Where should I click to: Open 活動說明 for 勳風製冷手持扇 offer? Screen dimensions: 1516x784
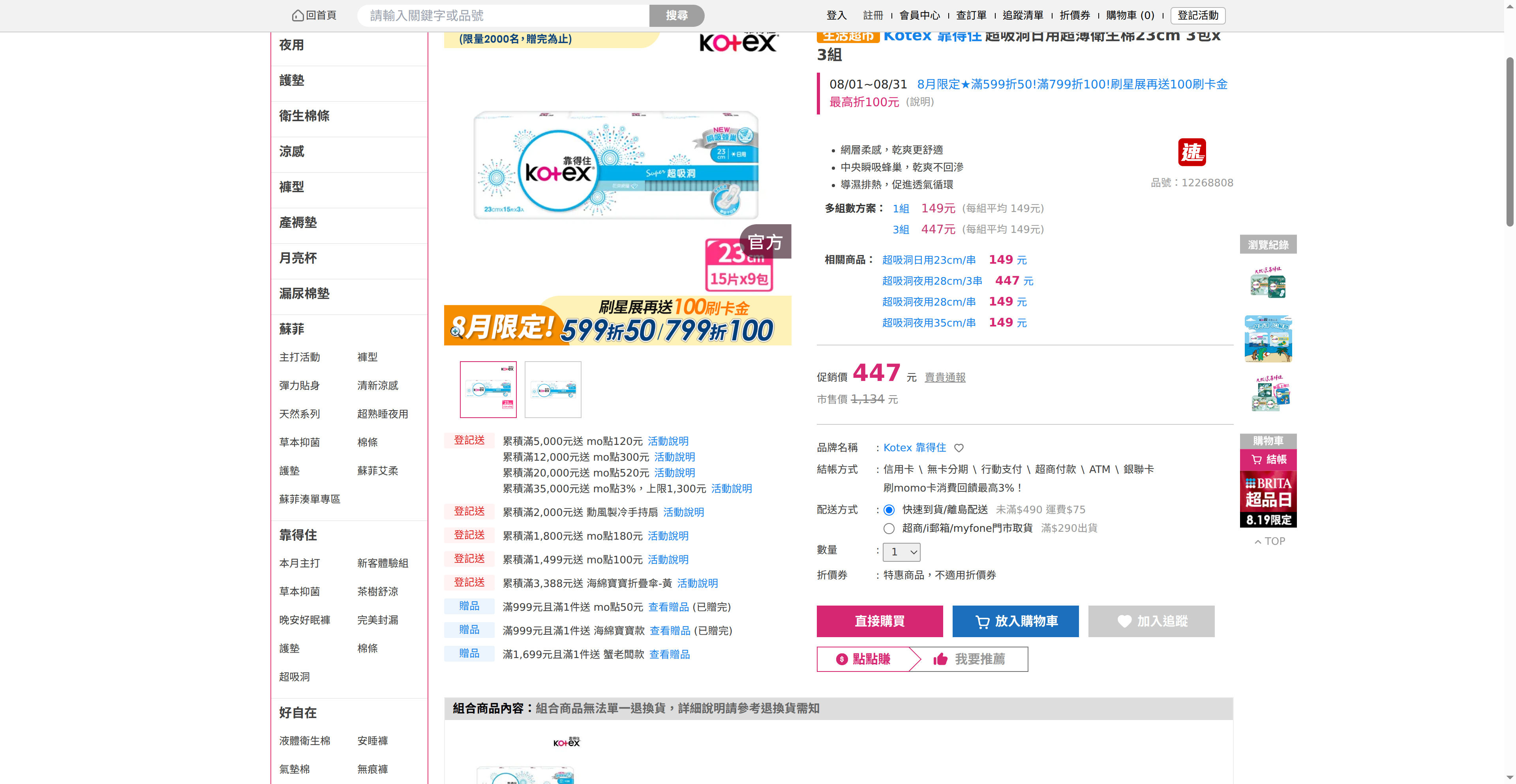[683, 513]
